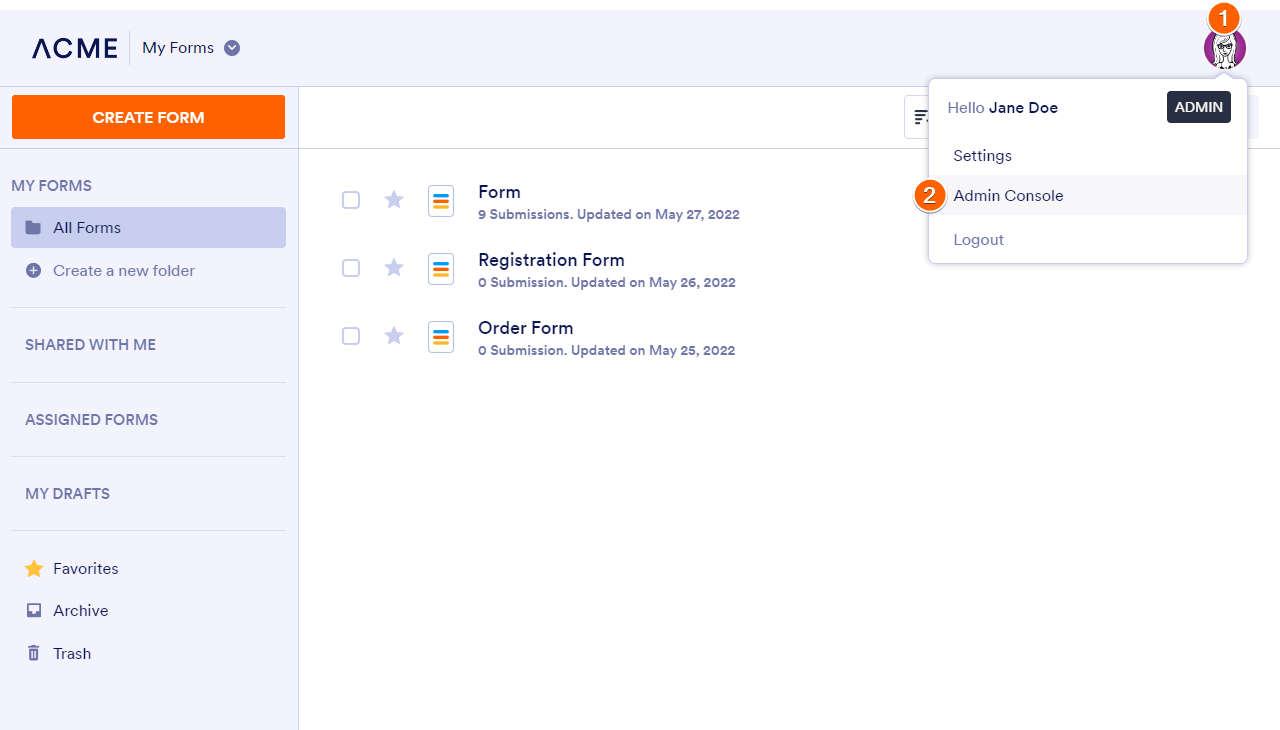Expand the My Forms dropdown arrow
This screenshot has height=730, width=1280.
(x=232, y=48)
